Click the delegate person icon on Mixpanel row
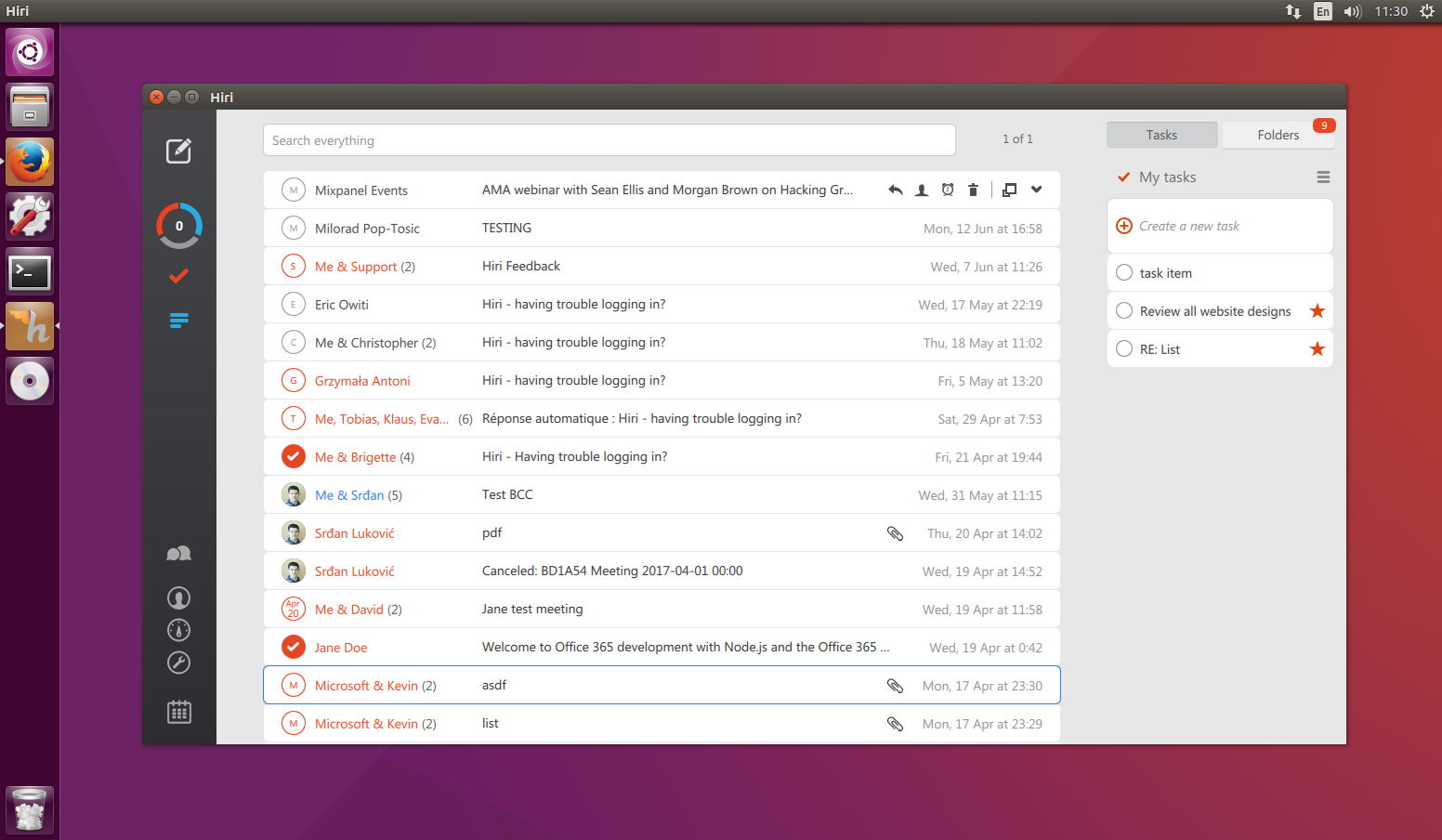Screen dimensions: 1442x840 tap(922, 190)
